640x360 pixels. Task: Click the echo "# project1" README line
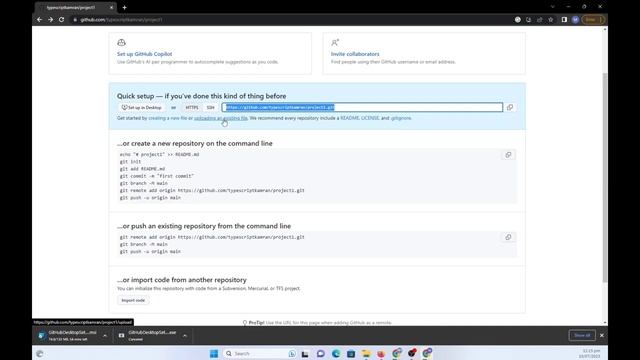point(160,155)
